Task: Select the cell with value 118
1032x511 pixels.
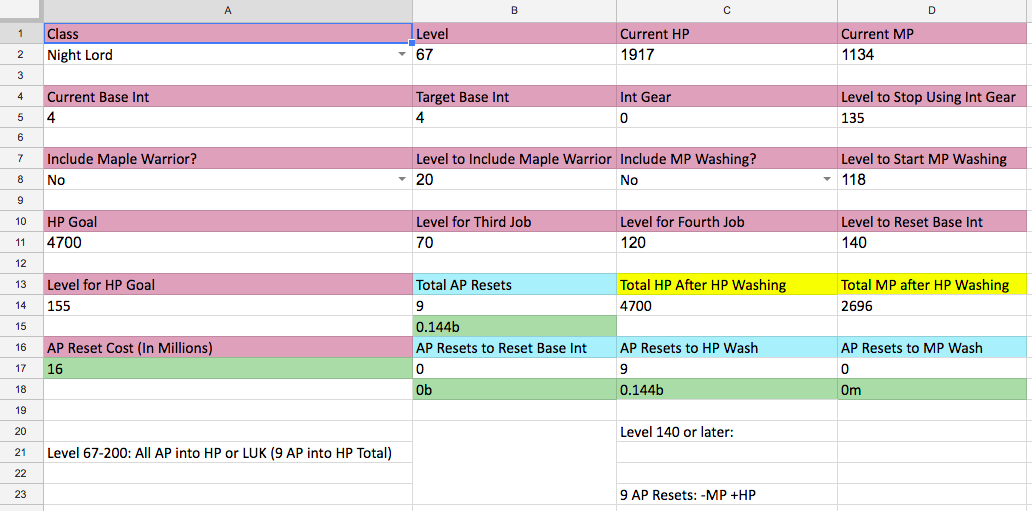Action: 932,180
